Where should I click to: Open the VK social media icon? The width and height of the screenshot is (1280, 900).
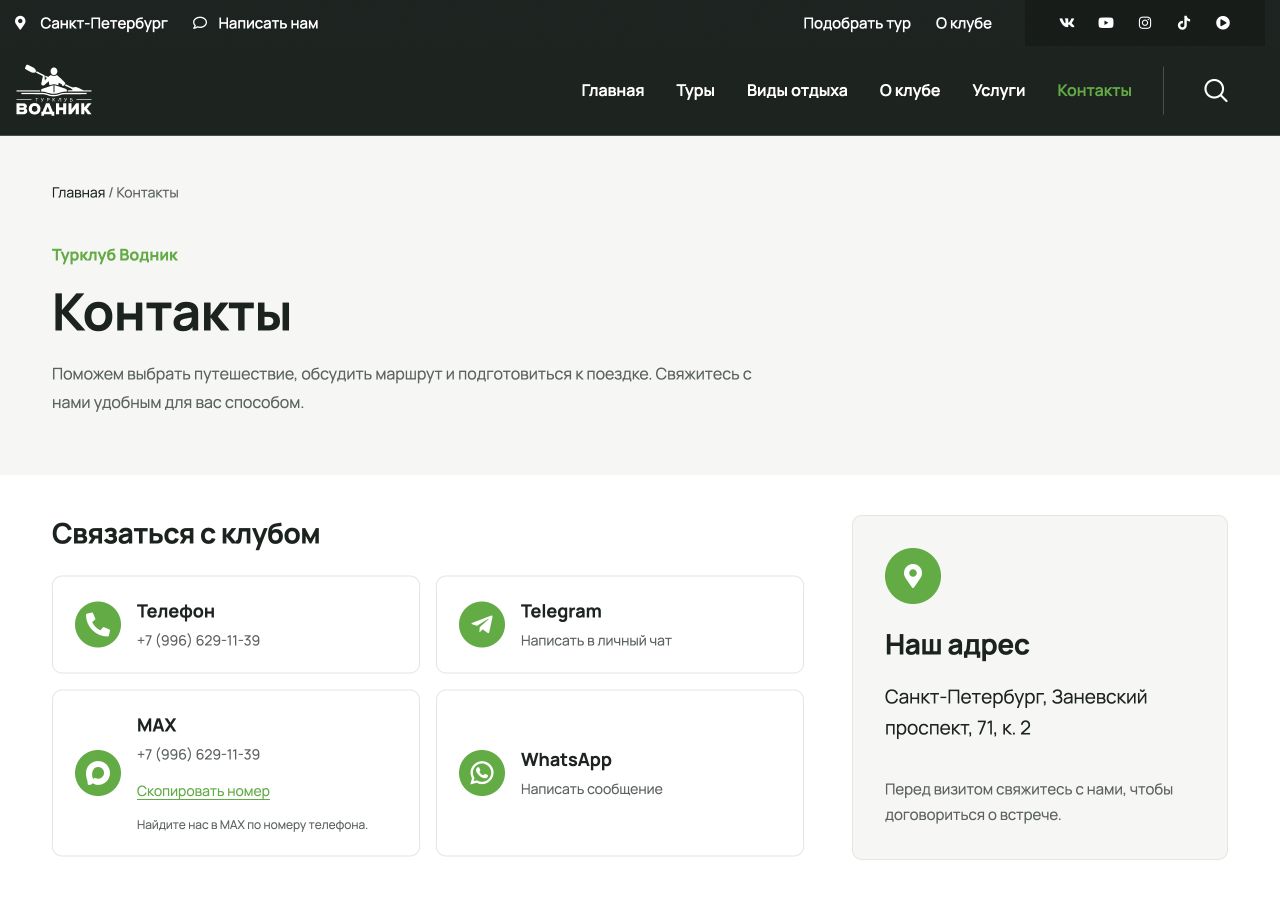tap(1067, 23)
